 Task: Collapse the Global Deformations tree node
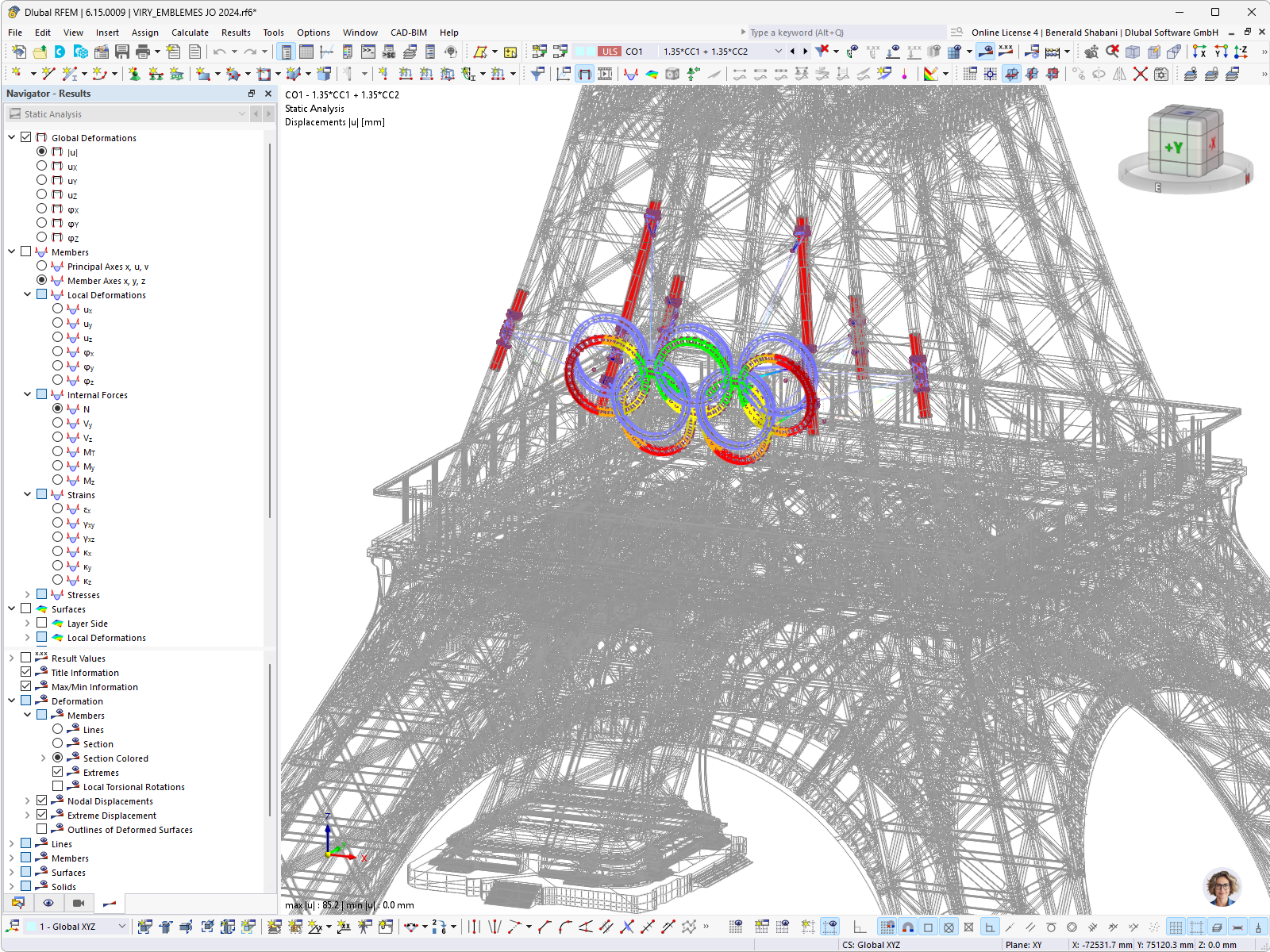12,137
